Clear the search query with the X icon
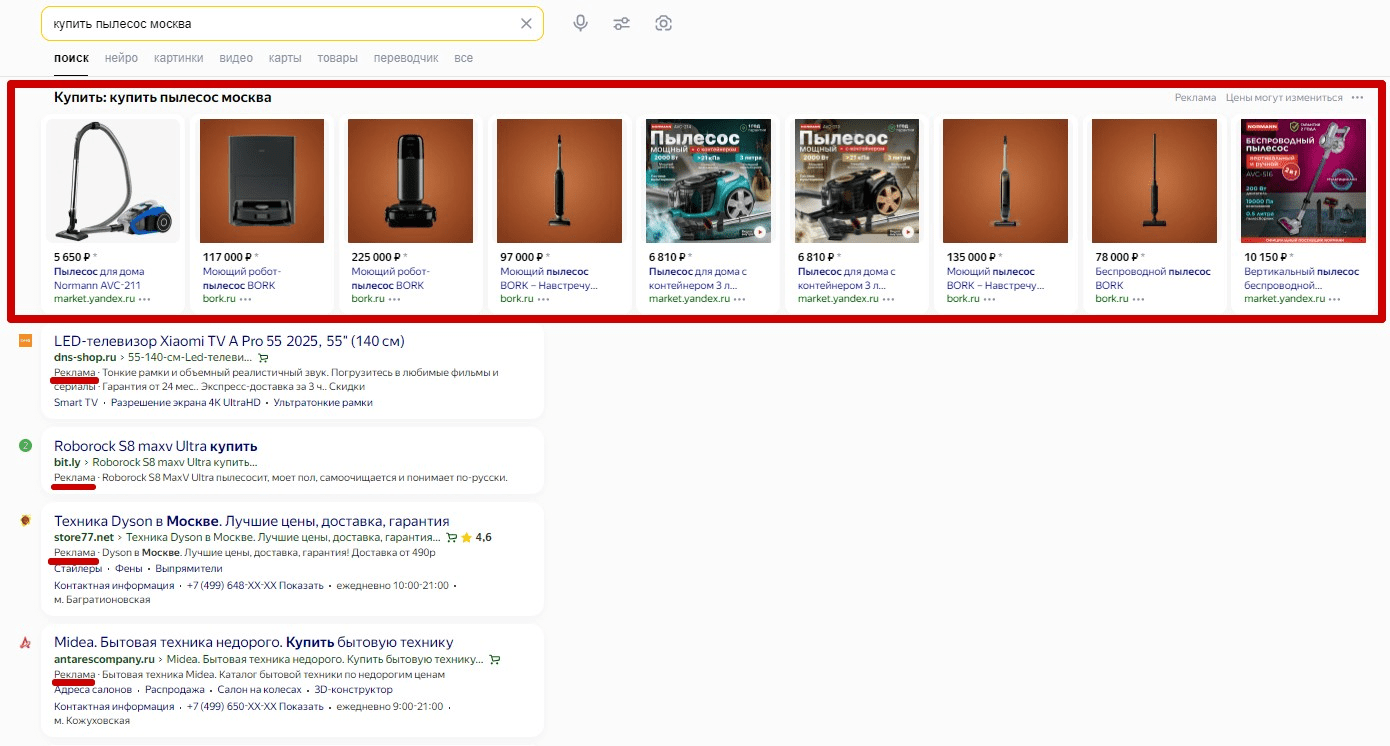The width and height of the screenshot is (1390, 746). point(526,23)
